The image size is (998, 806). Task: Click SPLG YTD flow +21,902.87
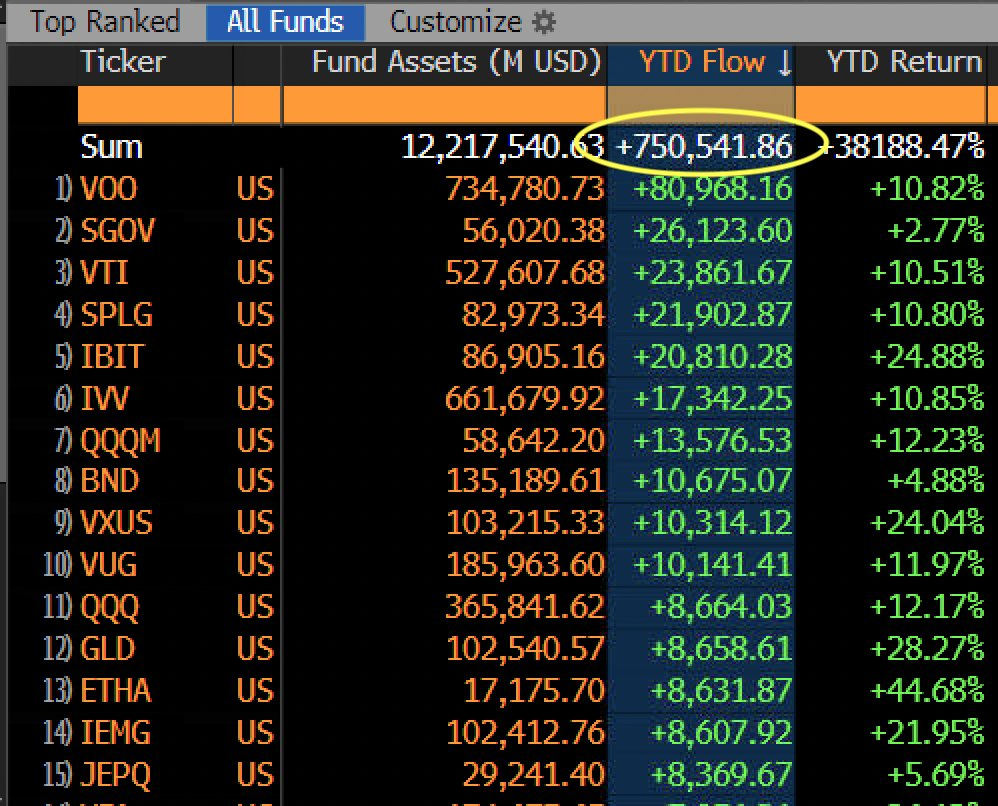click(x=713, y=315)
